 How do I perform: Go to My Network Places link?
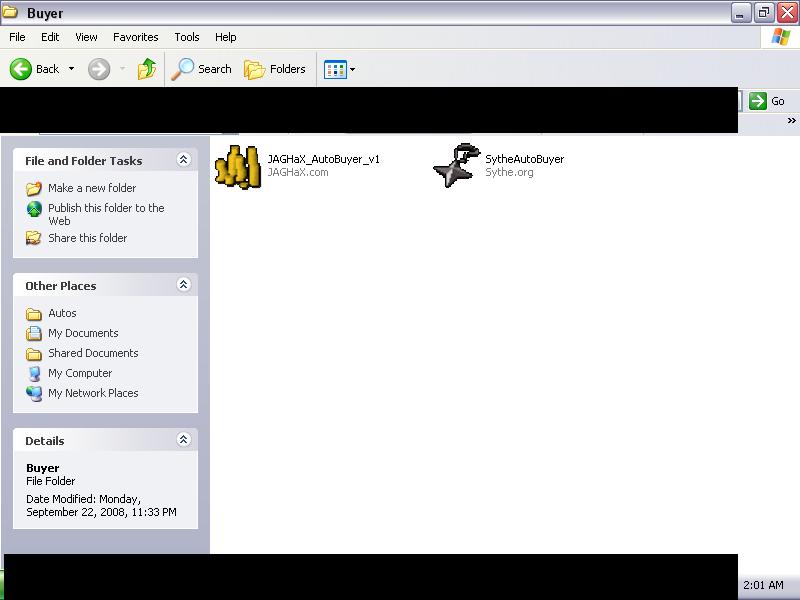pos(93,393)
